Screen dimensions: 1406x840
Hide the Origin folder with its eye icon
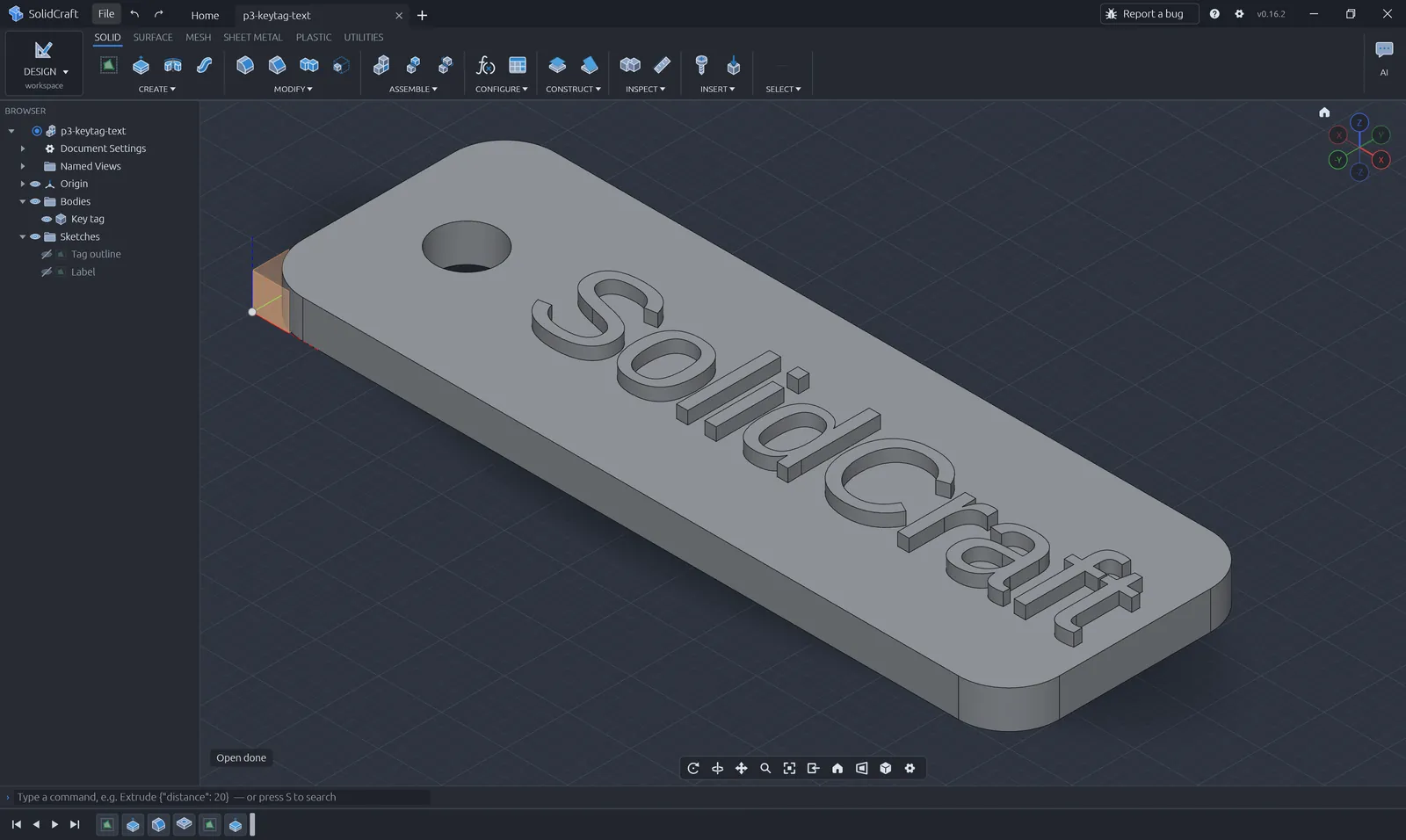coord(35,184)
